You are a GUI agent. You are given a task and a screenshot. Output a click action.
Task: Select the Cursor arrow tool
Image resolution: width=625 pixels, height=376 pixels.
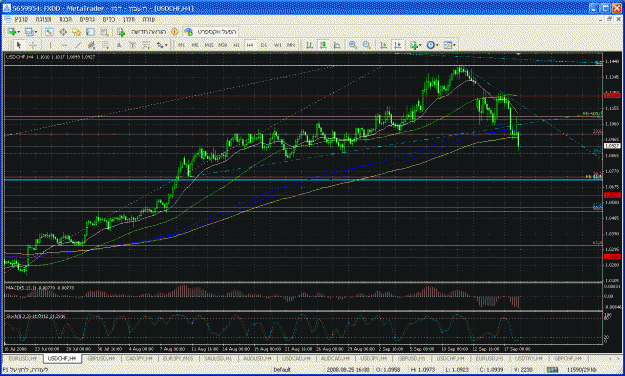coord(19,45)
